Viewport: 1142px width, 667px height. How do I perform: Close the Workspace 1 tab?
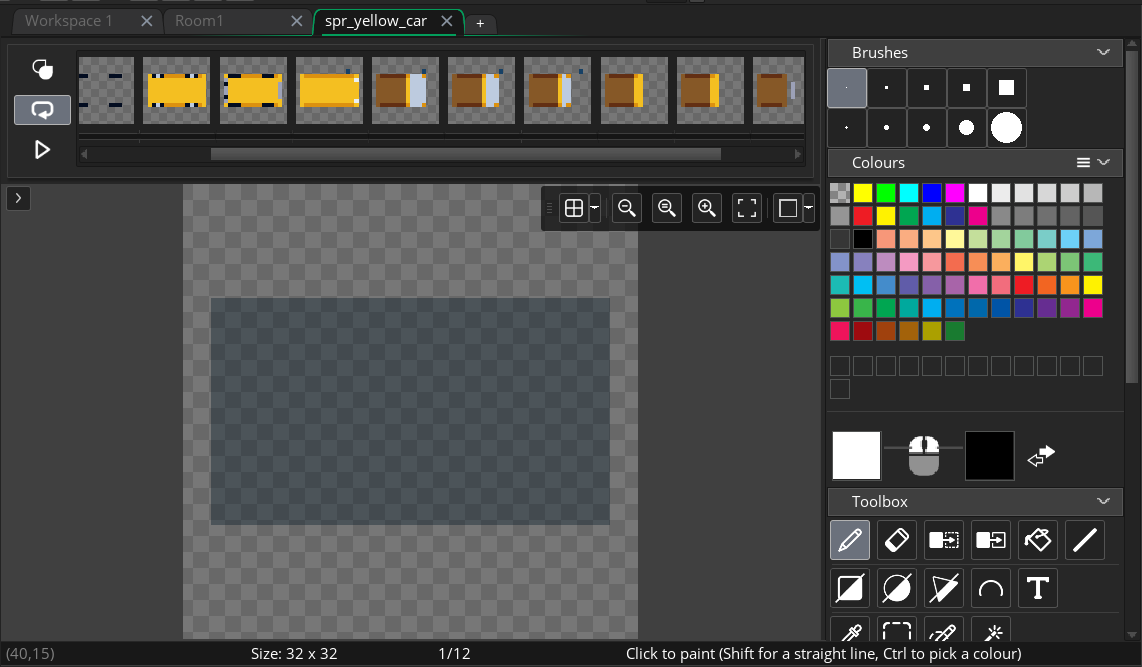tap(146, 21)
